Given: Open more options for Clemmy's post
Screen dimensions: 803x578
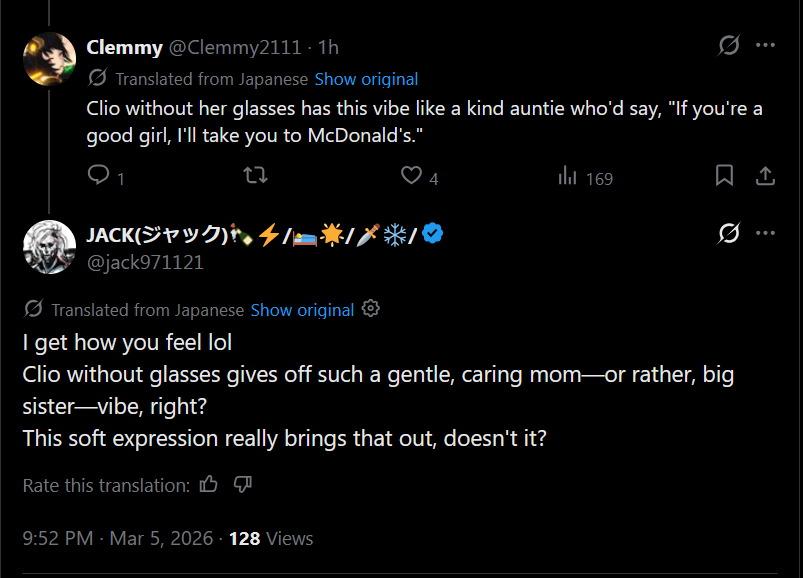Looking at the screenshot, I should tap(765, 45).
